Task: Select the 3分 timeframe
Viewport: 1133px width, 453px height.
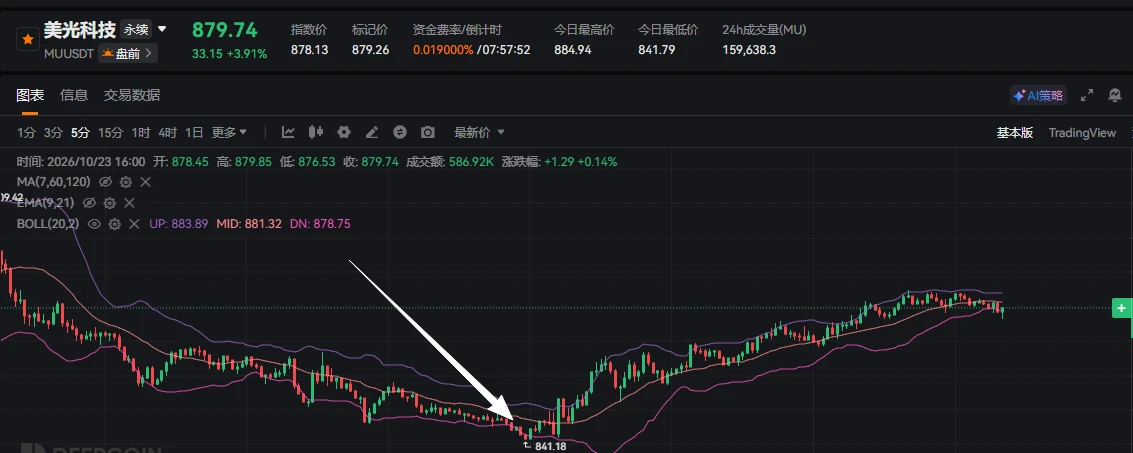Action: point(53,133)
